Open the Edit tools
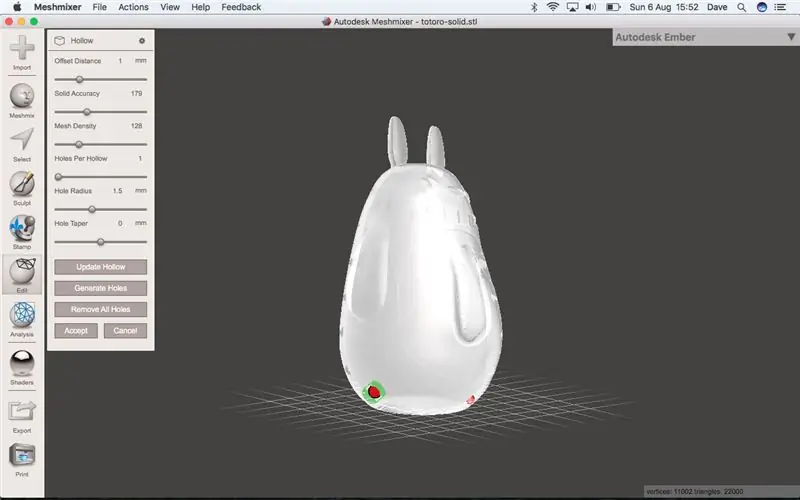800x500 pixels. pyautogui.click(x=22, y=276)
